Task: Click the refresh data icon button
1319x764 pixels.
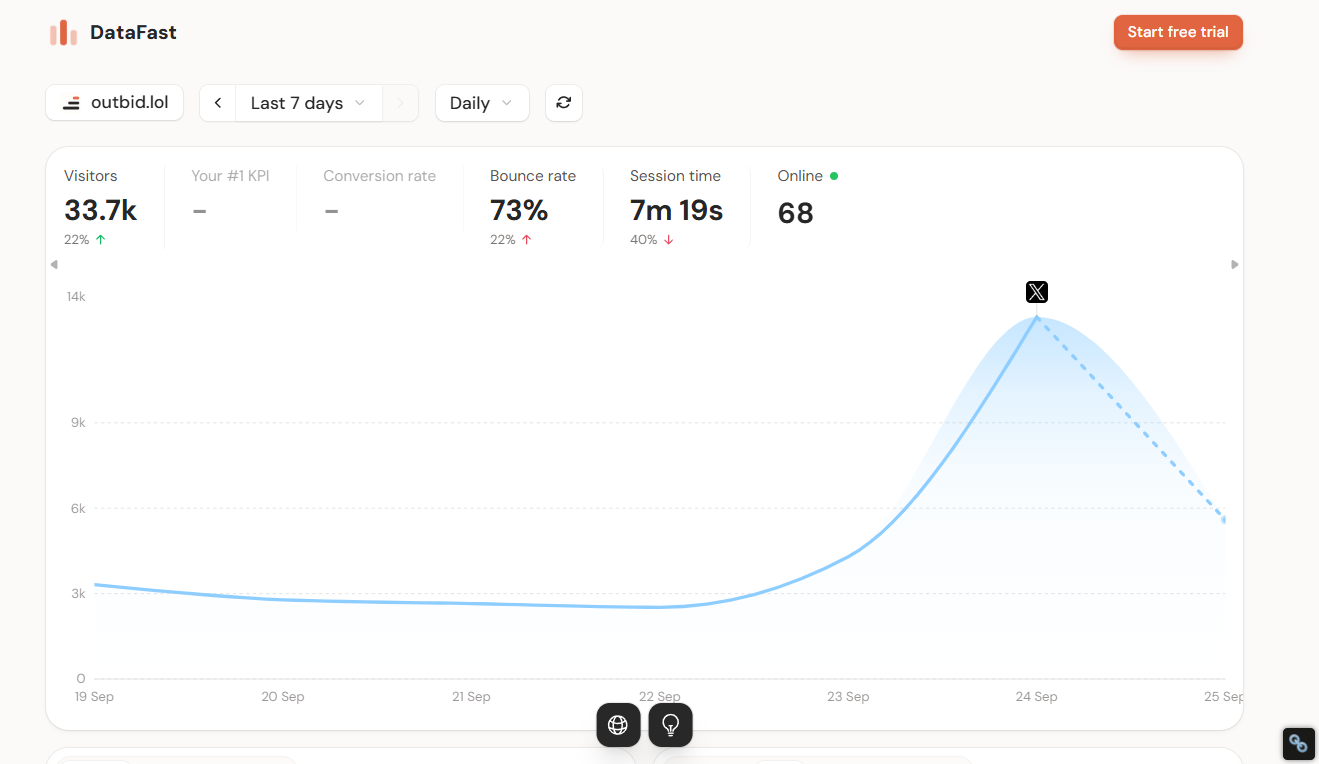Action: point(564,103)
